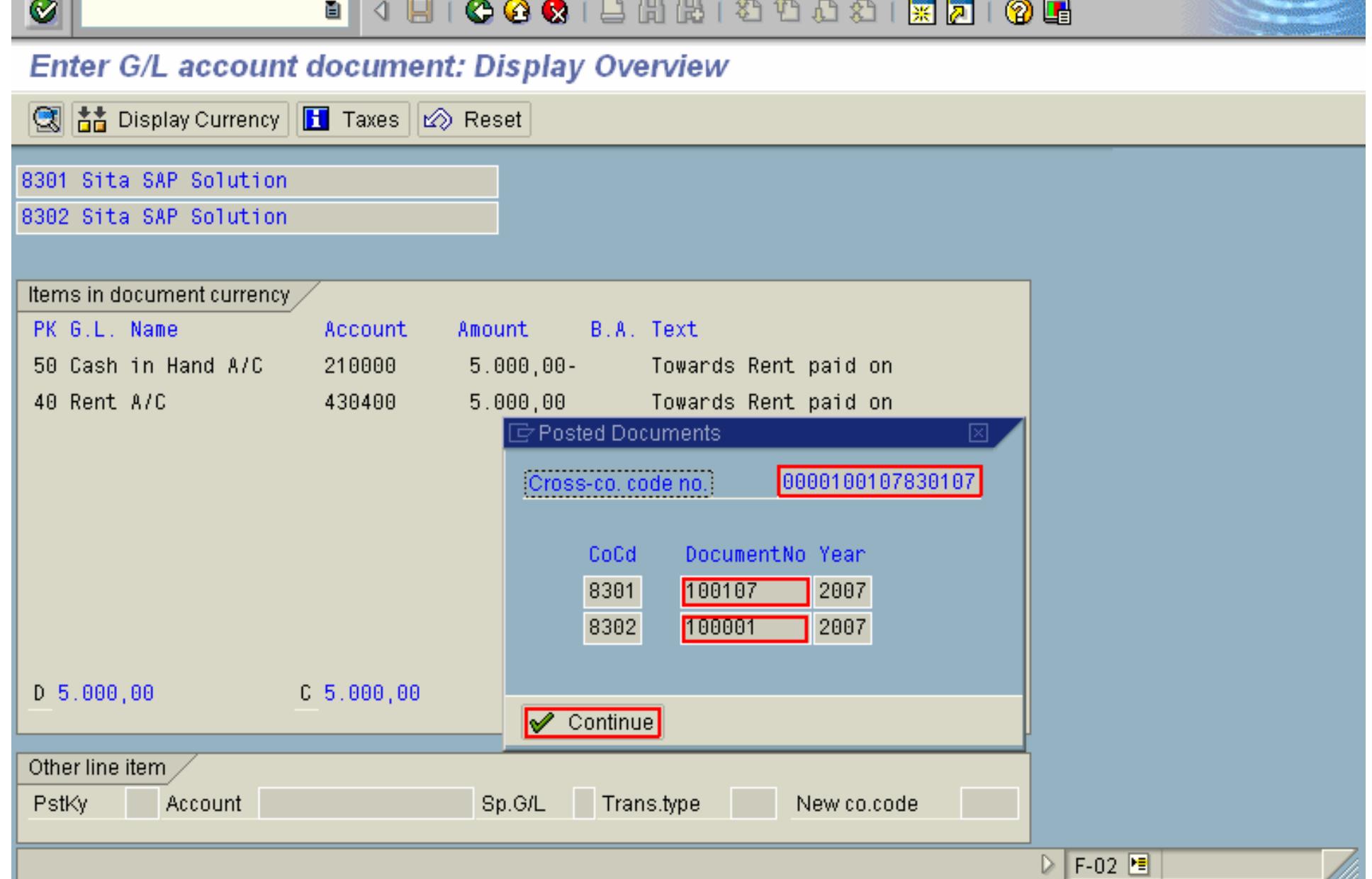Click account number 430400
Image resolution: width=1372 pixels, height=879 pixels.
[x=360, y=402]
